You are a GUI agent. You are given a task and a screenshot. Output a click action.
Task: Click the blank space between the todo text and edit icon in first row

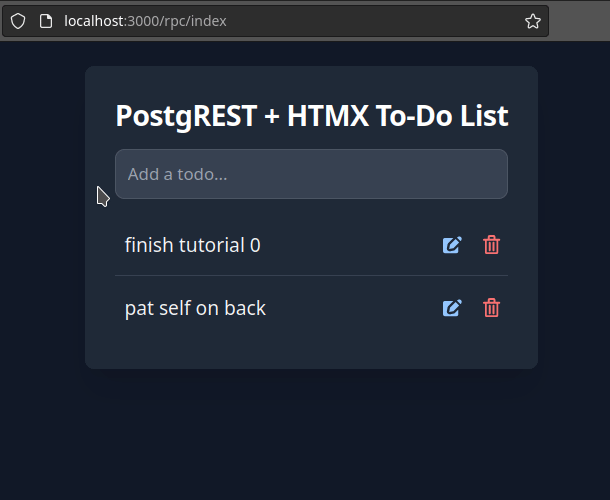pos(350,245)
